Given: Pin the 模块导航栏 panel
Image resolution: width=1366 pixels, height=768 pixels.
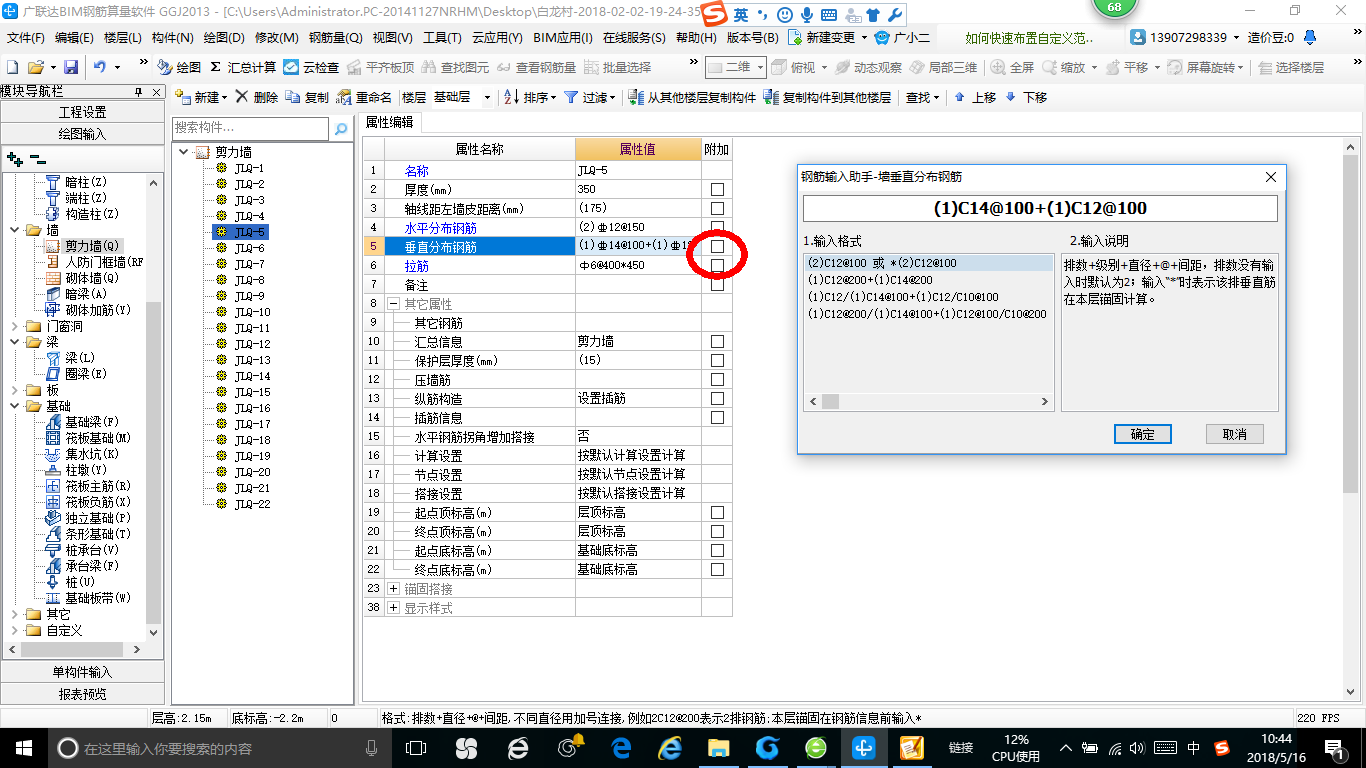Looking at the screenshot, I should point(137,92).
